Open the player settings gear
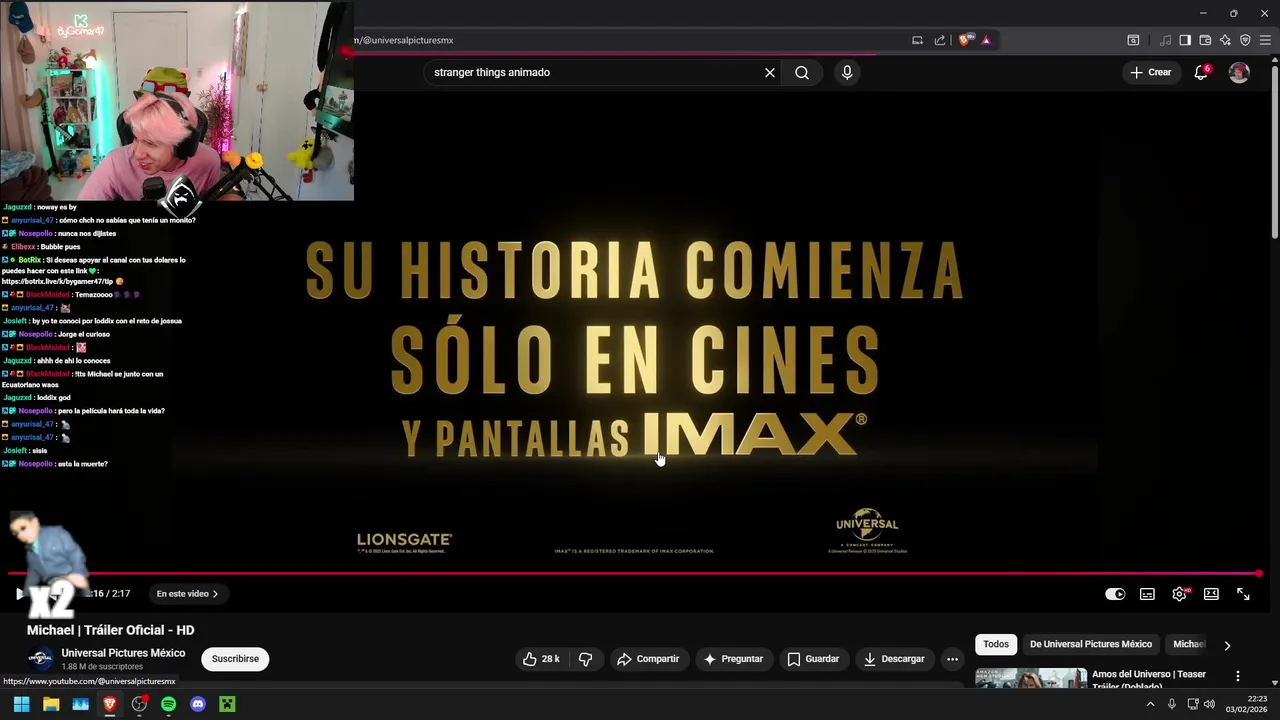Screen dimensions: 1280x720 (x=1180, y=594)
